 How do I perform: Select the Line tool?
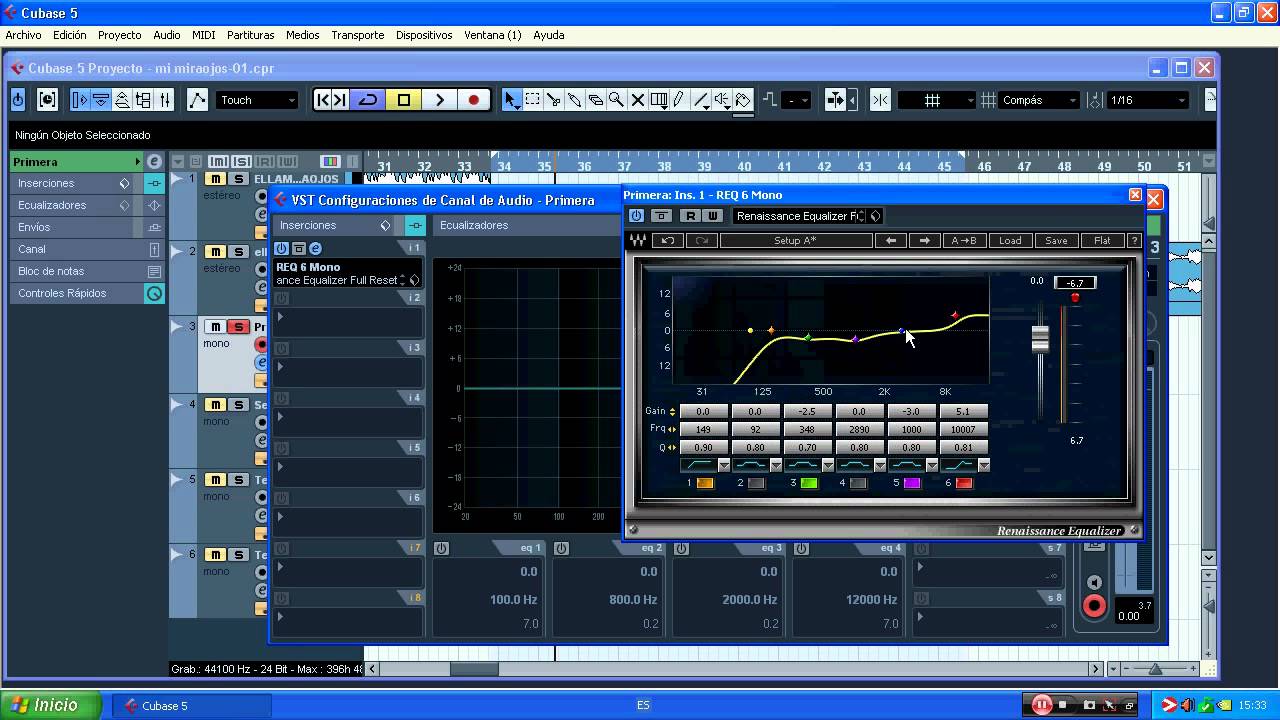click(701, 99)
